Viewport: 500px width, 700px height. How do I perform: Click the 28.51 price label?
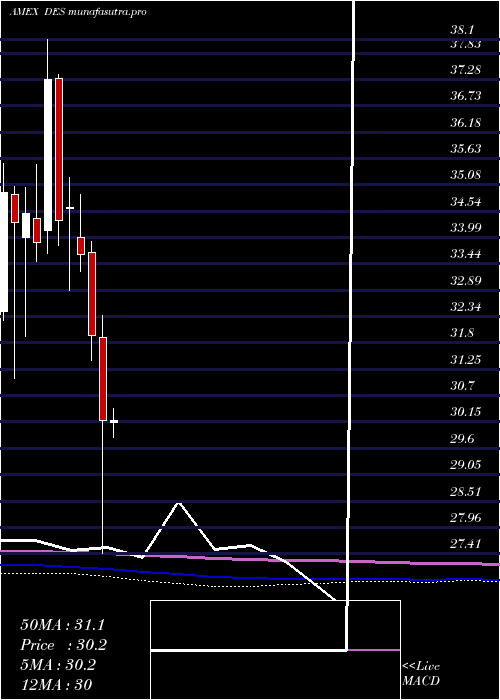[x=465, y=492]
